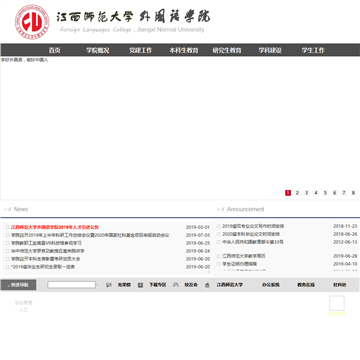Click the search input field in bottom bar
The height and width of the screenshot is (360, 360).
tap(71, 285)
